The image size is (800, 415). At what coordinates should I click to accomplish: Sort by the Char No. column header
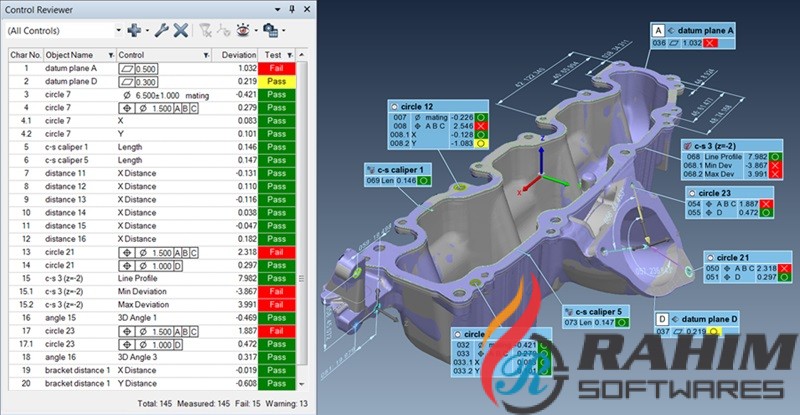click(x=26, y=55)
